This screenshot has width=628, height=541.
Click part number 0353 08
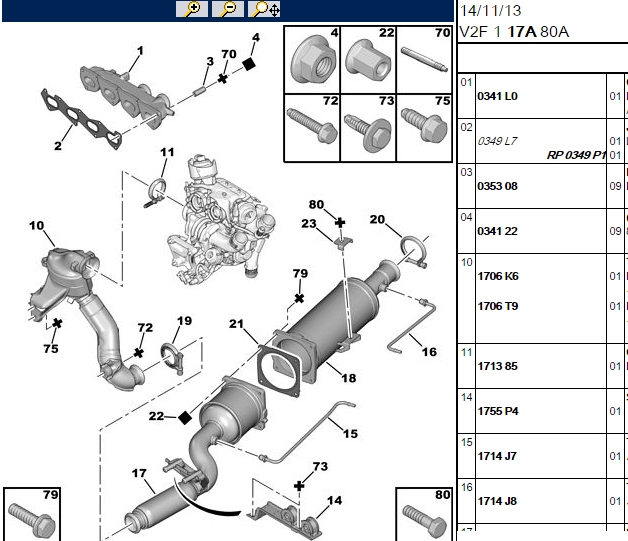497,186
